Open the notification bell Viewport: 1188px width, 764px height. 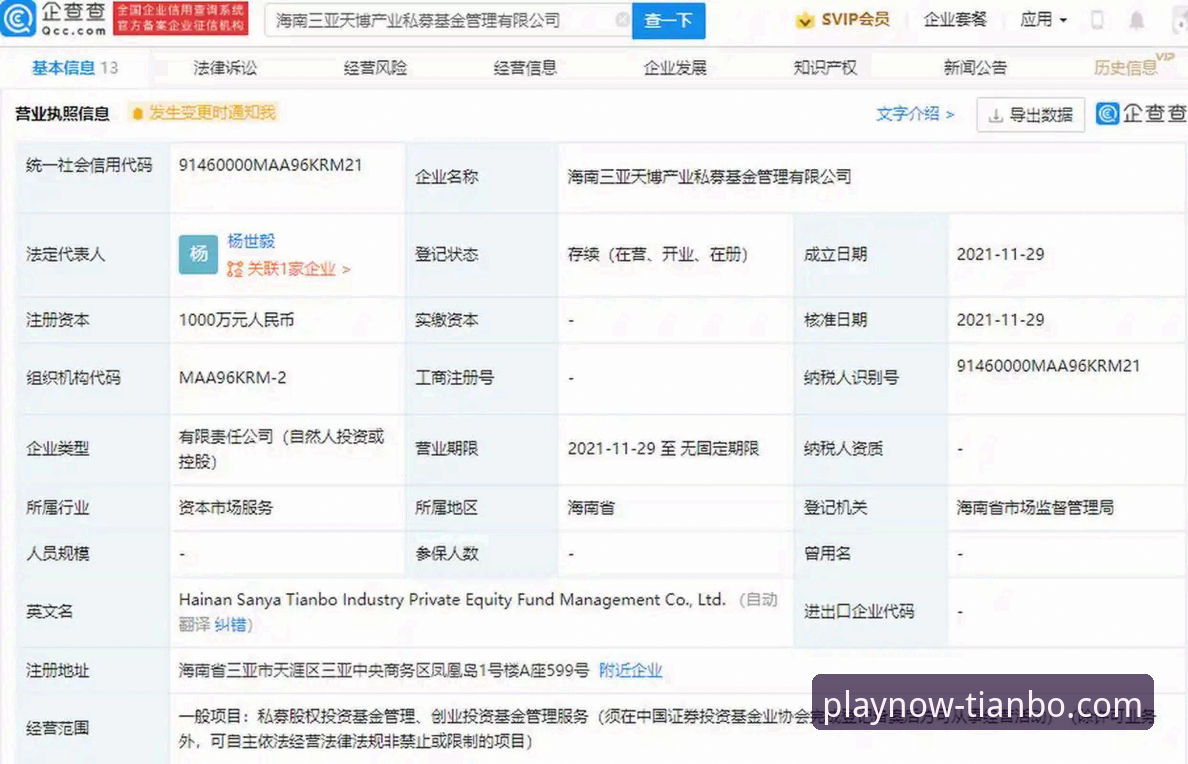tap(1136, 20)
